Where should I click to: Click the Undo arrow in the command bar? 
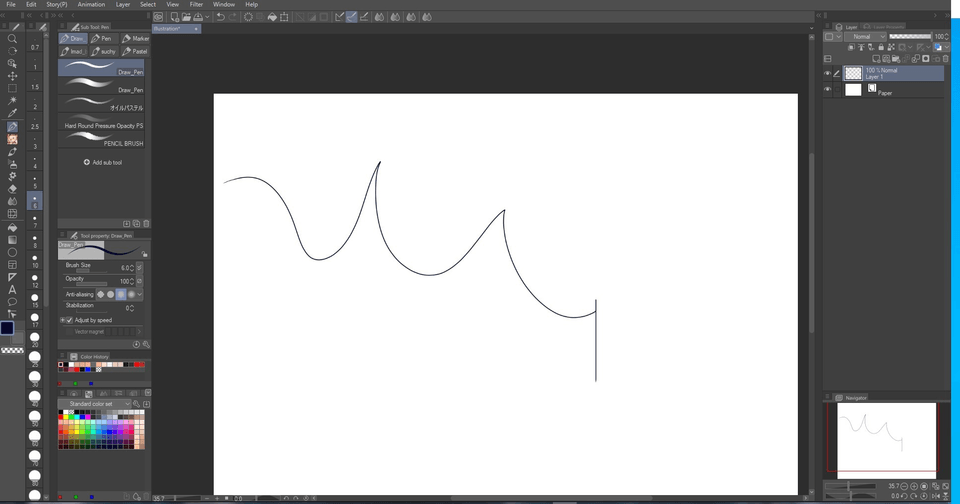coord(220,17)
